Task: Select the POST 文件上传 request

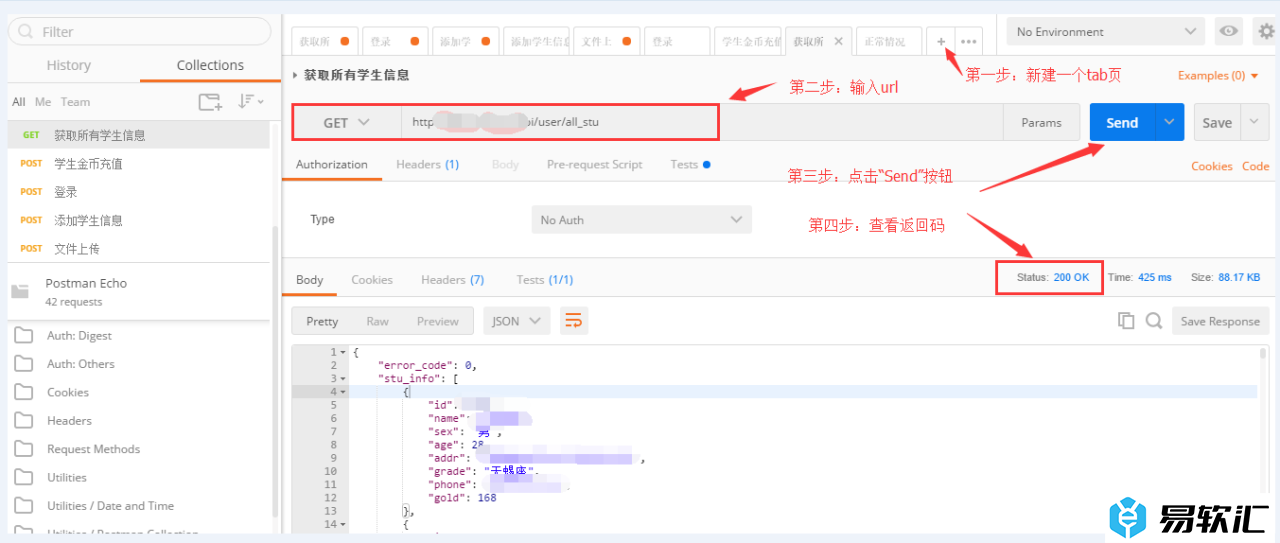Action: click(x=138, y=248)
